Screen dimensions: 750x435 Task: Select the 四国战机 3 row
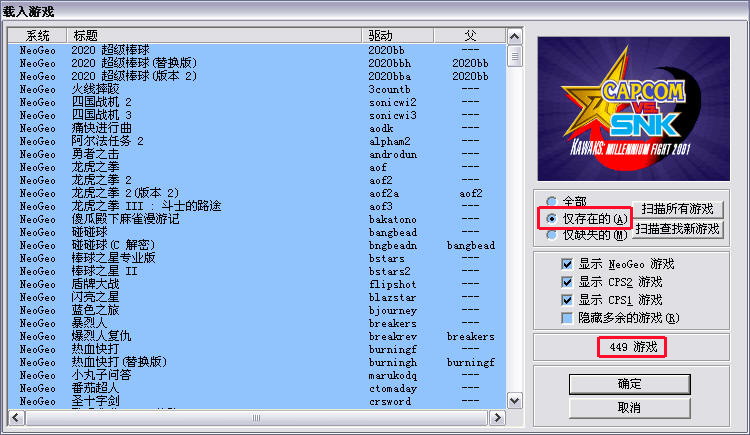pyautogui.click(x=257, y=115)
